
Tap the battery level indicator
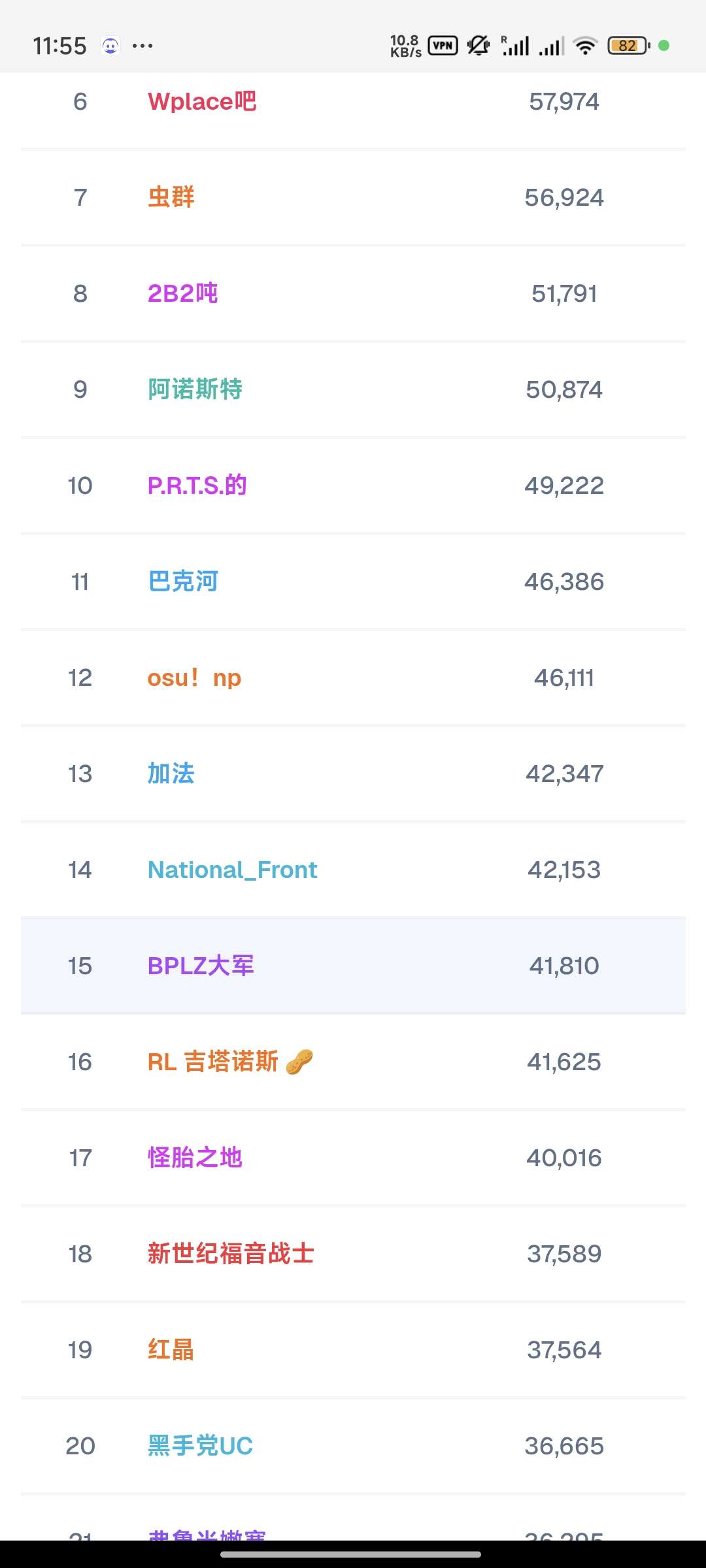point(628,46)
